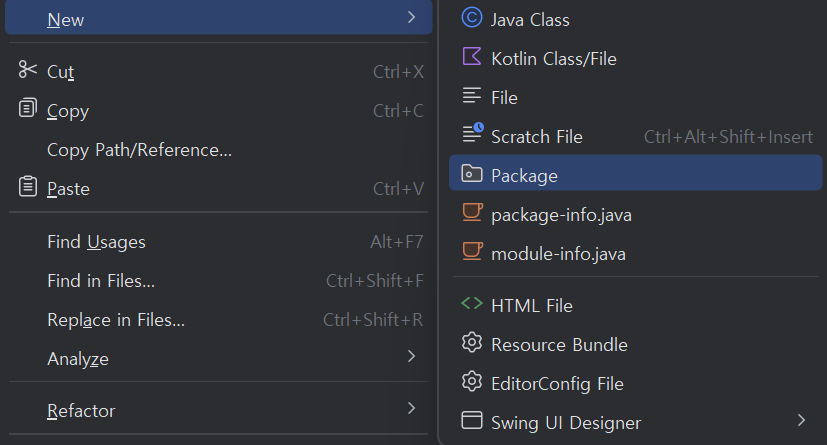The height and width of the screenshot is (445, 827).
Task: Click the Scratch File clock icon
Action: pos(473,132)
